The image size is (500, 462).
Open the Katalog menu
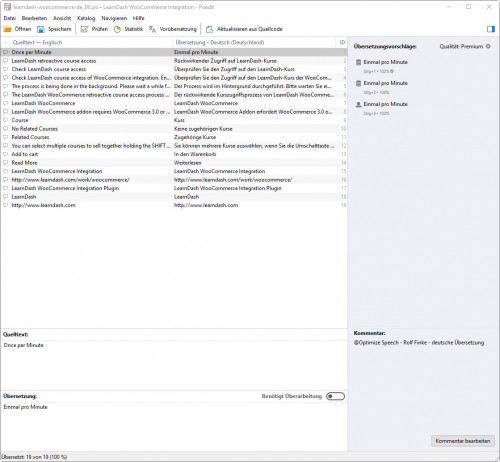pyautogui.click(x=86, y=18)
